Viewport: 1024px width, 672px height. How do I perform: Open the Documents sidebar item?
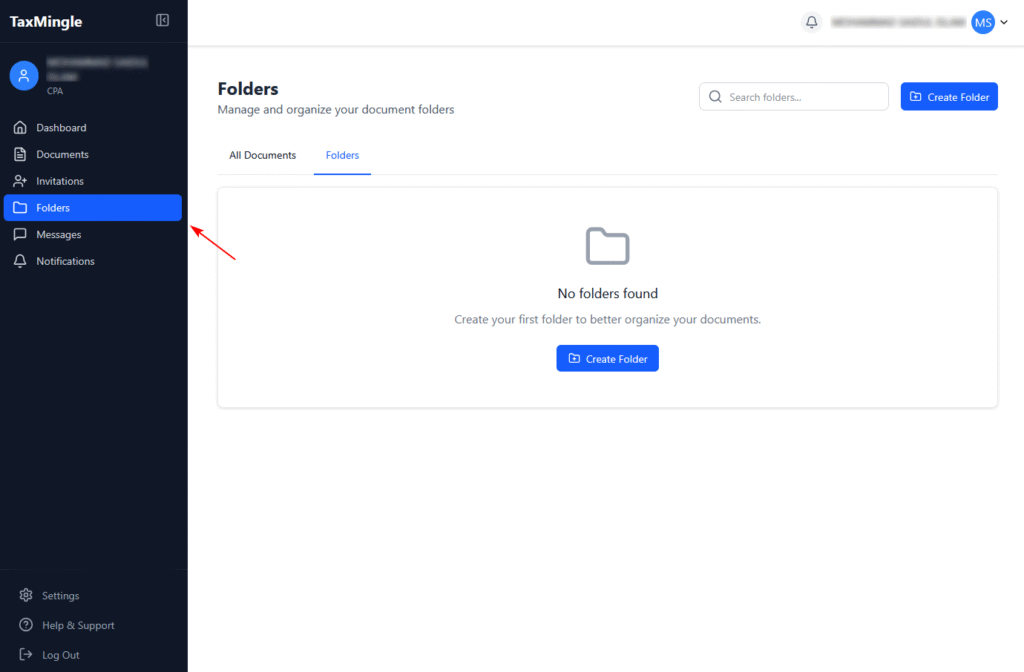pyautogui.click(x=62, y=155)
